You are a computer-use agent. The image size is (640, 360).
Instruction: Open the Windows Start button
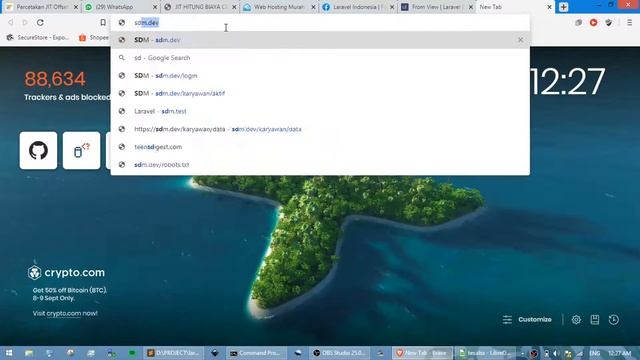9,353
